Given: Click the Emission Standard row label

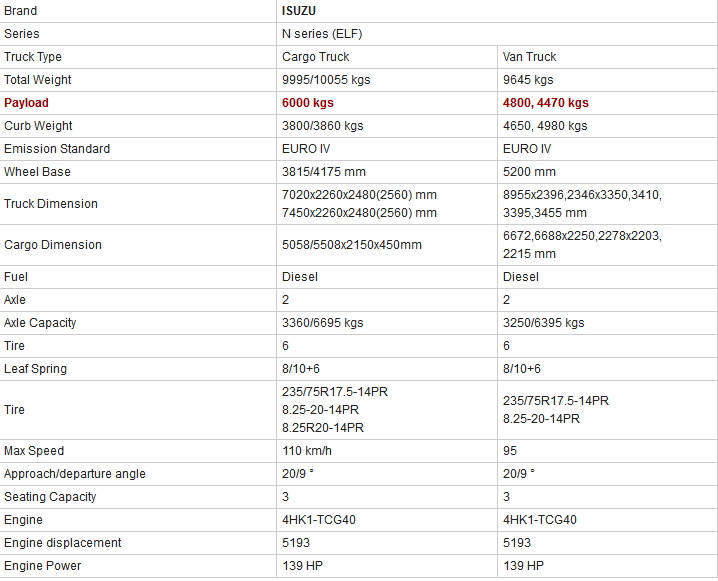Looking at the screenshot, I should [57, 149].
